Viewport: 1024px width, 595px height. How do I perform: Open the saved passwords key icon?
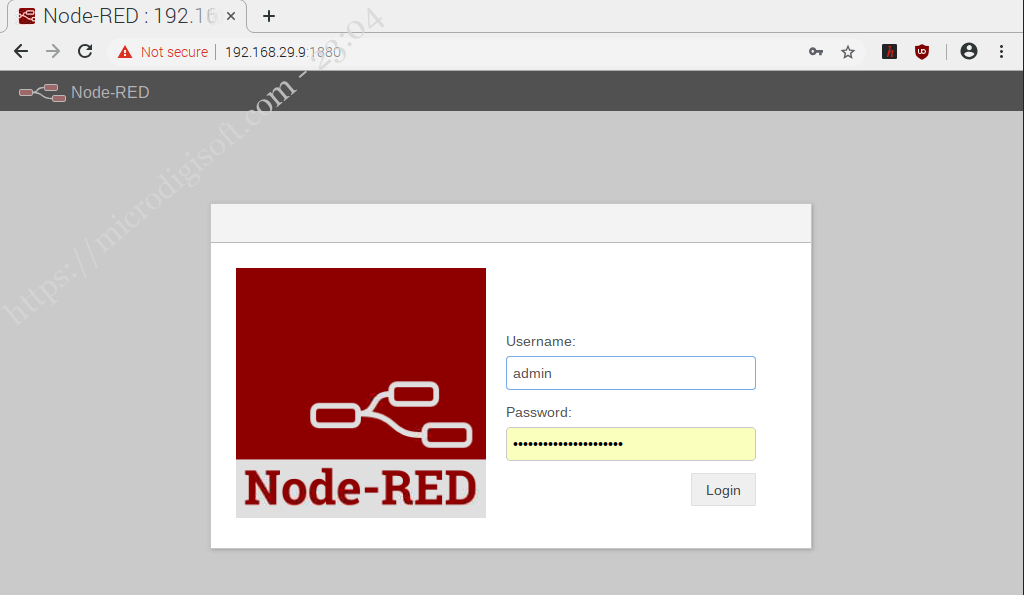815,51
